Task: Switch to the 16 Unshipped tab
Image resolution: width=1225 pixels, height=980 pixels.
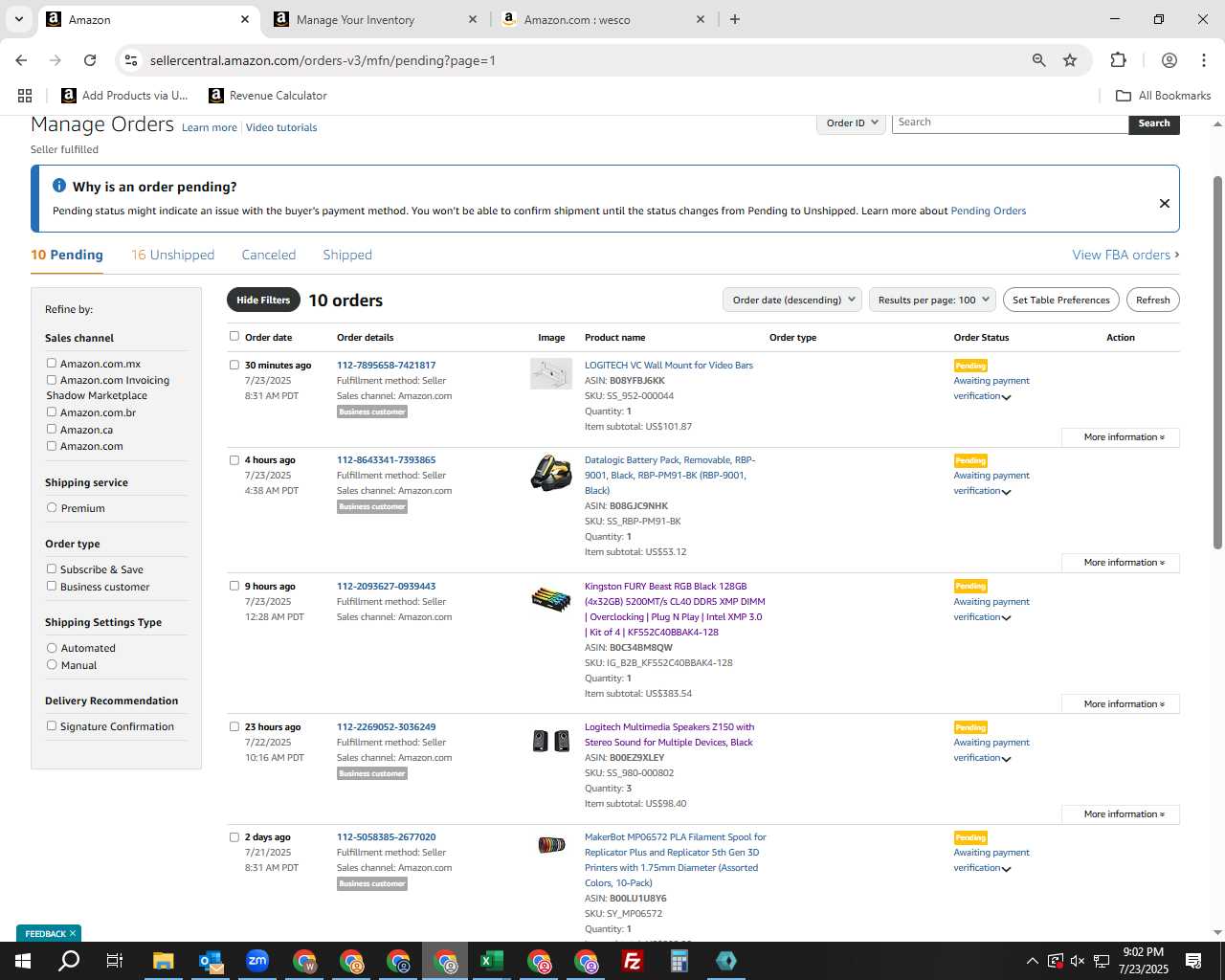Action: click(172, 255)
